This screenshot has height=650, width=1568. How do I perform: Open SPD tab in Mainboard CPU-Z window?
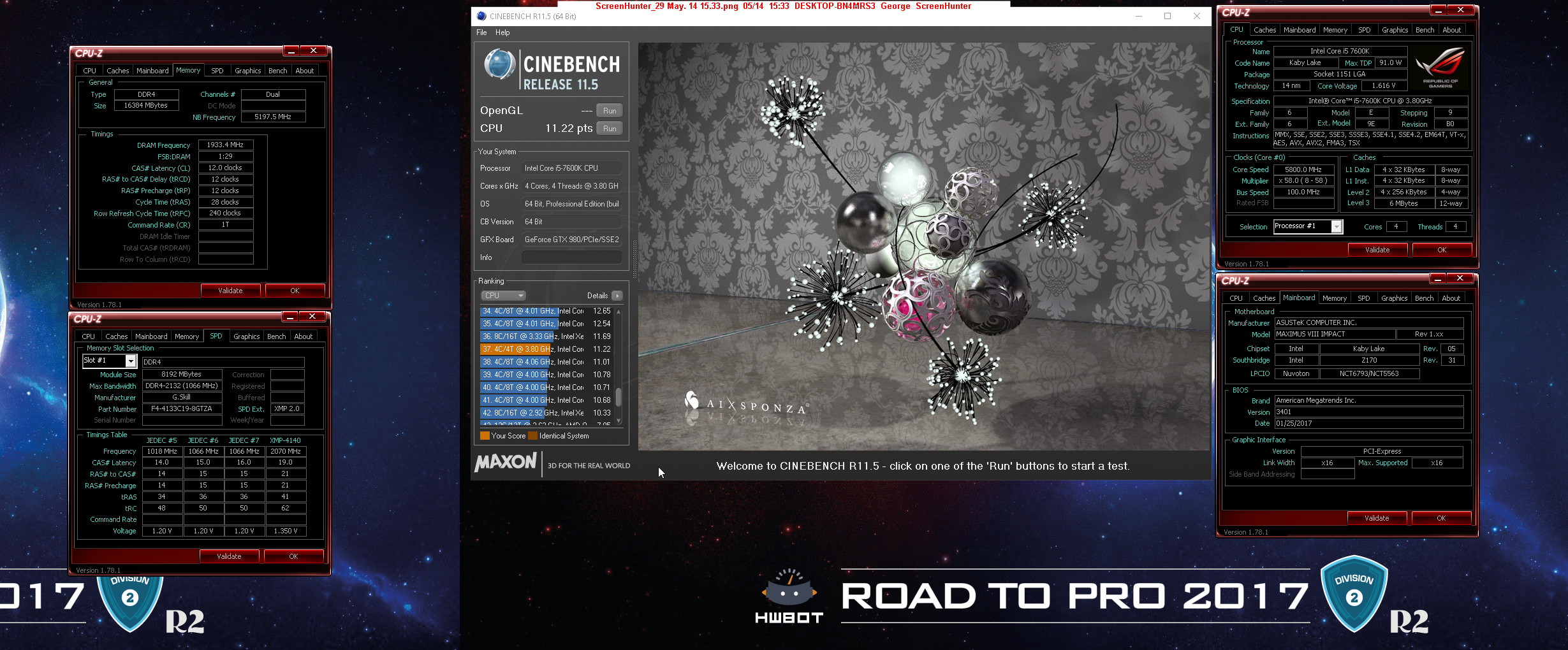1364,298
